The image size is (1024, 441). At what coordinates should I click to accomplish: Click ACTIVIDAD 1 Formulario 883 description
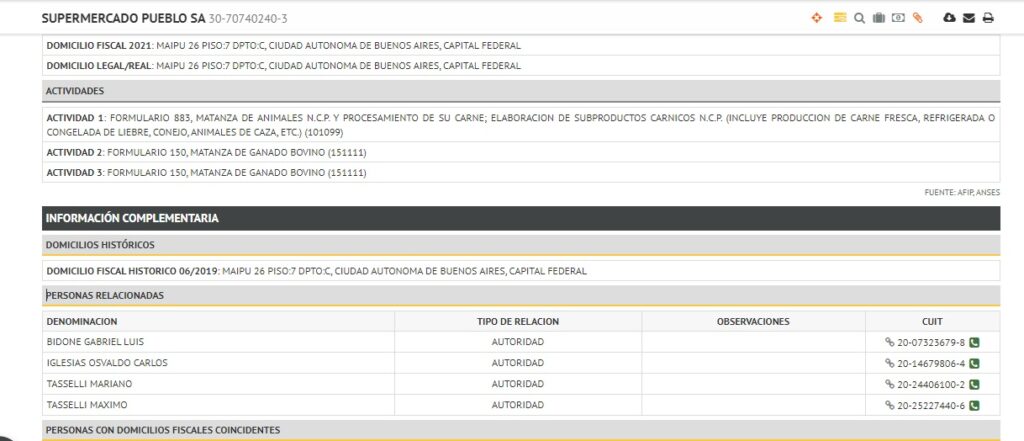point(521,125)
